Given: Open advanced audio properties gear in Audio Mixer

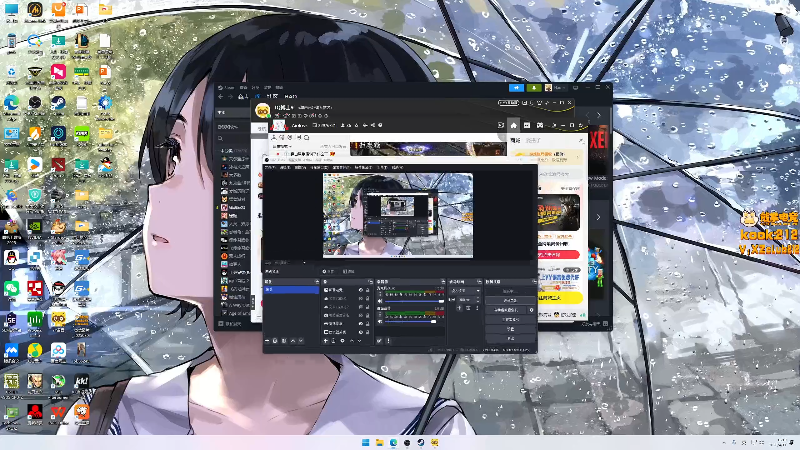Looking at the screenshot, I should pyautogui.click(x=379, y=341).
